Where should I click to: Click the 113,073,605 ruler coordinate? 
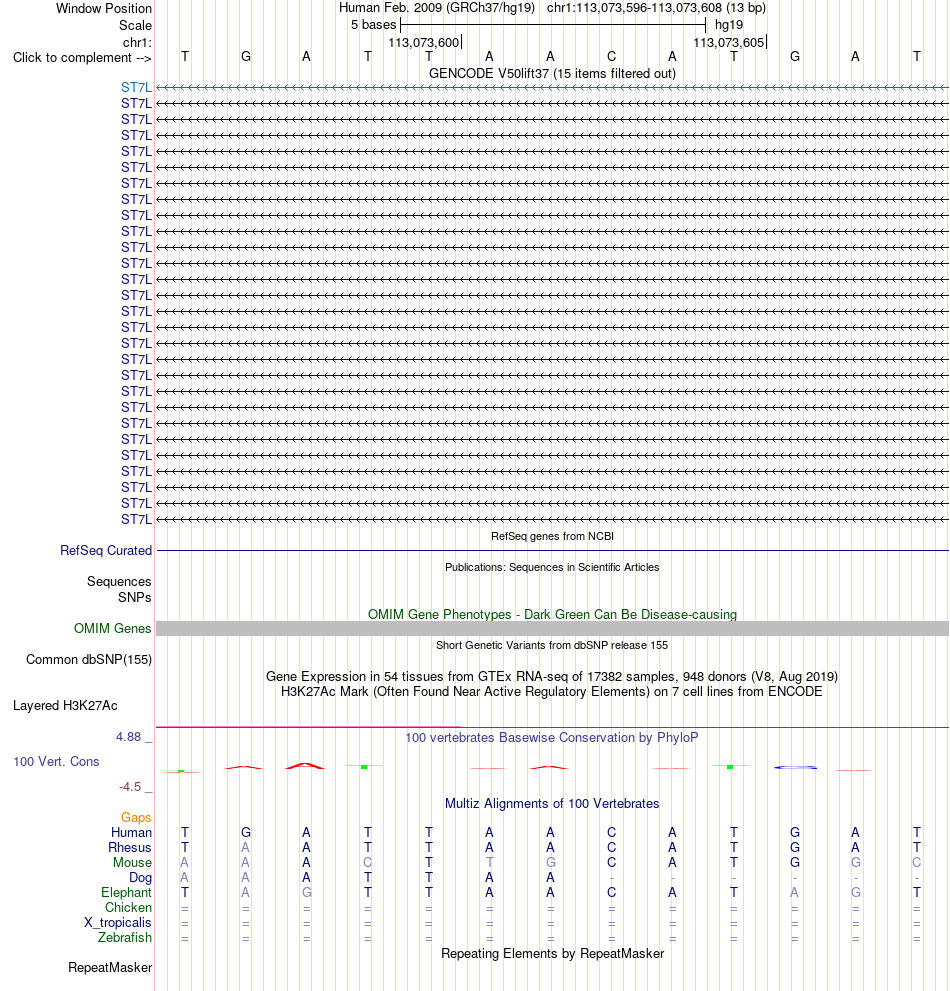click(x=729, y=42)
